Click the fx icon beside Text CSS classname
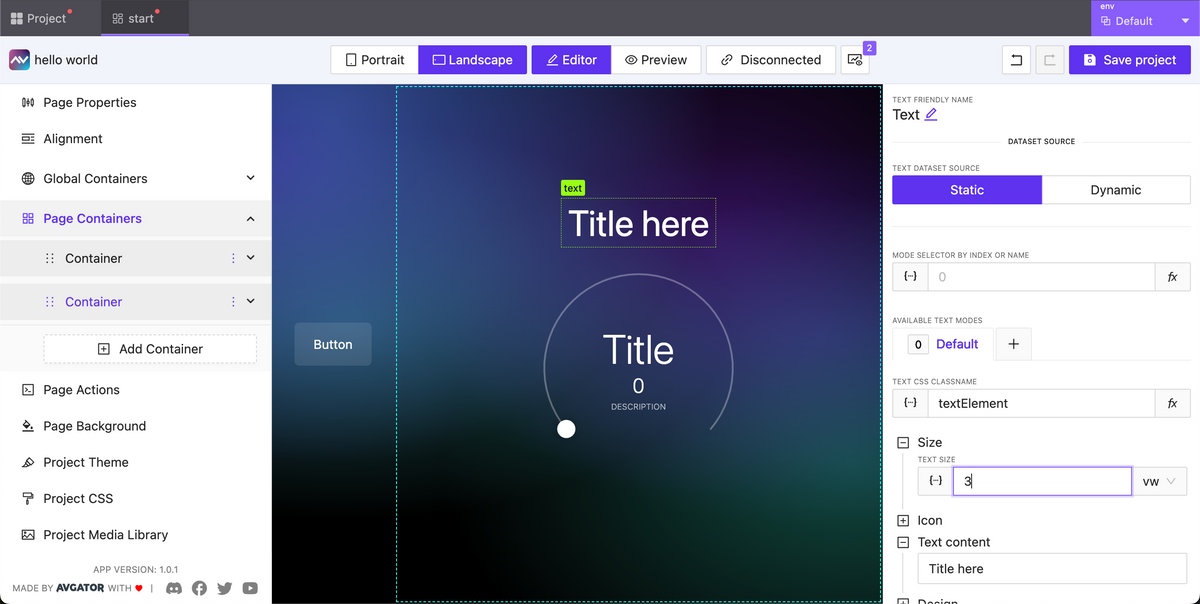This screenshot has height=604, width=1200. point(1172,403)
